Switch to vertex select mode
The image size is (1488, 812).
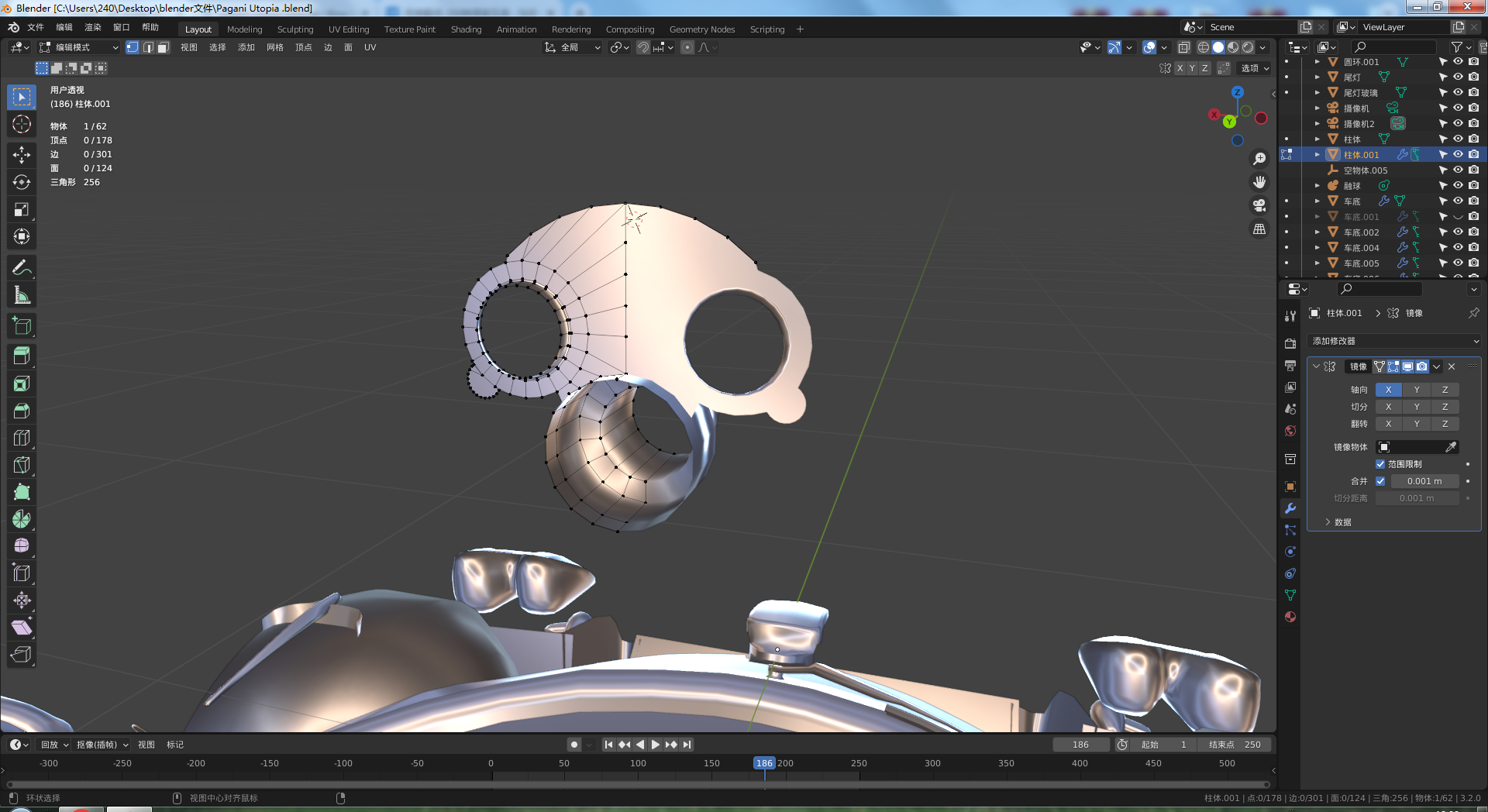(133, 47)
